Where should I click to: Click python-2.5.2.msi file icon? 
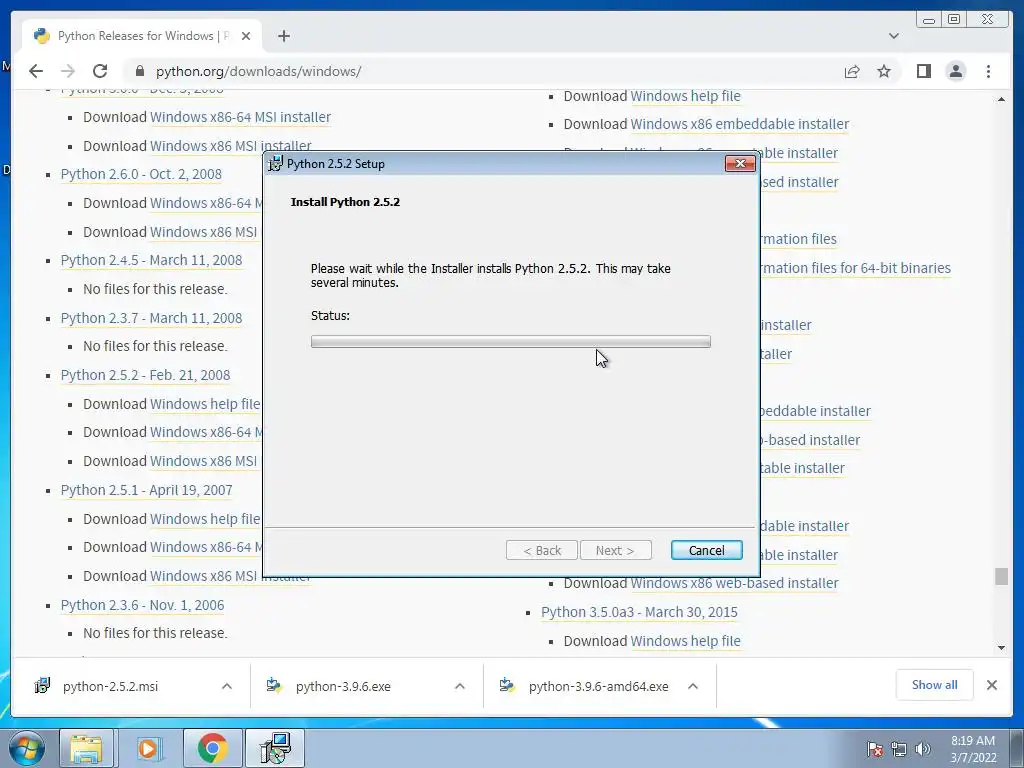pyautogui.click(x=42, y=686)
